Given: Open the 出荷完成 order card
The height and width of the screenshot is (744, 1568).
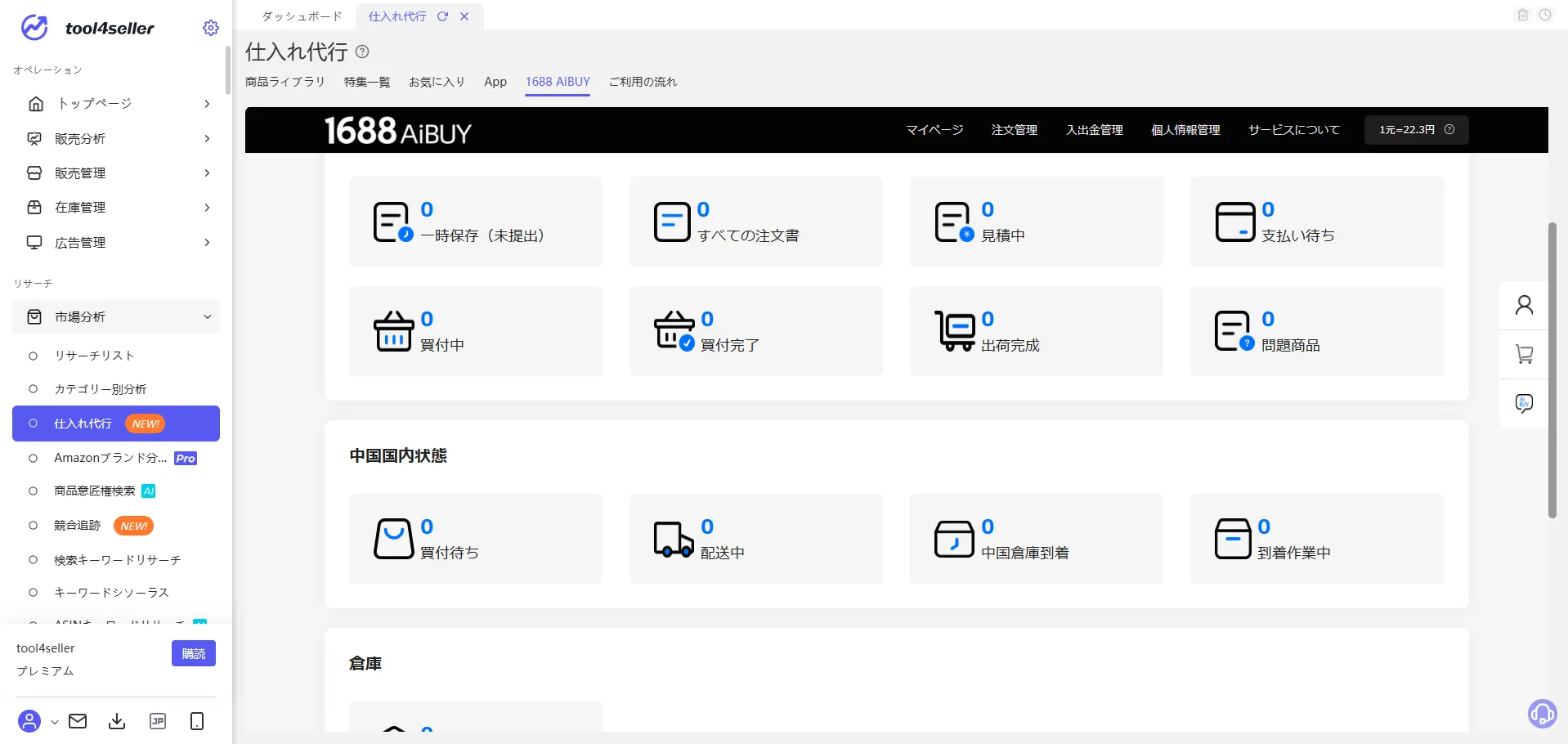Looking at the screenshot, I should point(1037,331).
